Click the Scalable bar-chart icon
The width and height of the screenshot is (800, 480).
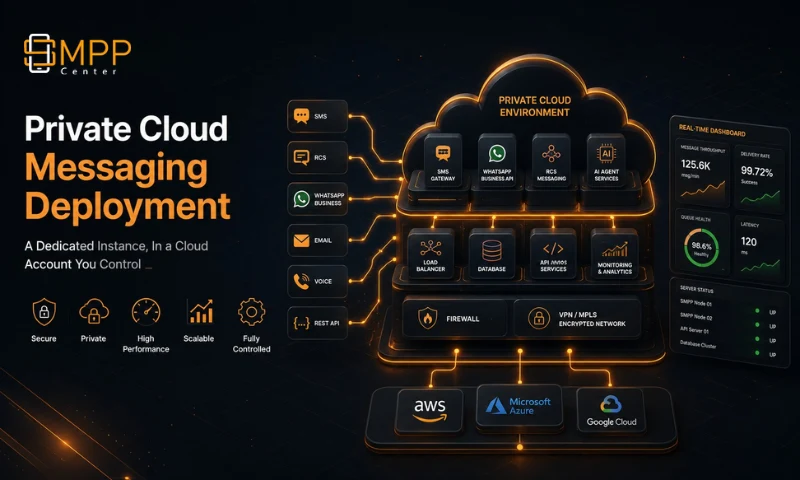point(199,312)
